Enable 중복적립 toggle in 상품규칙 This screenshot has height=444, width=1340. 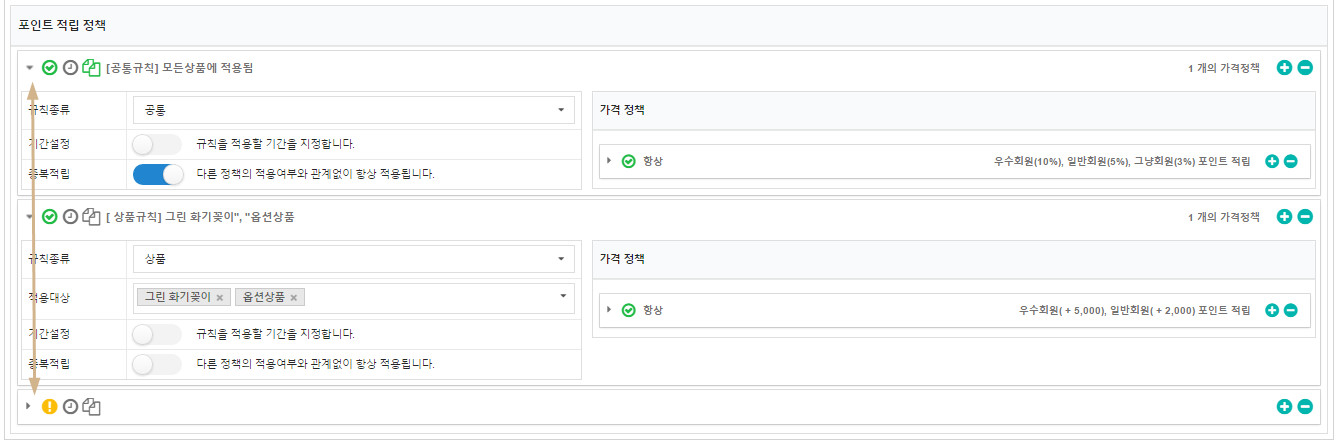pos(158,364)
